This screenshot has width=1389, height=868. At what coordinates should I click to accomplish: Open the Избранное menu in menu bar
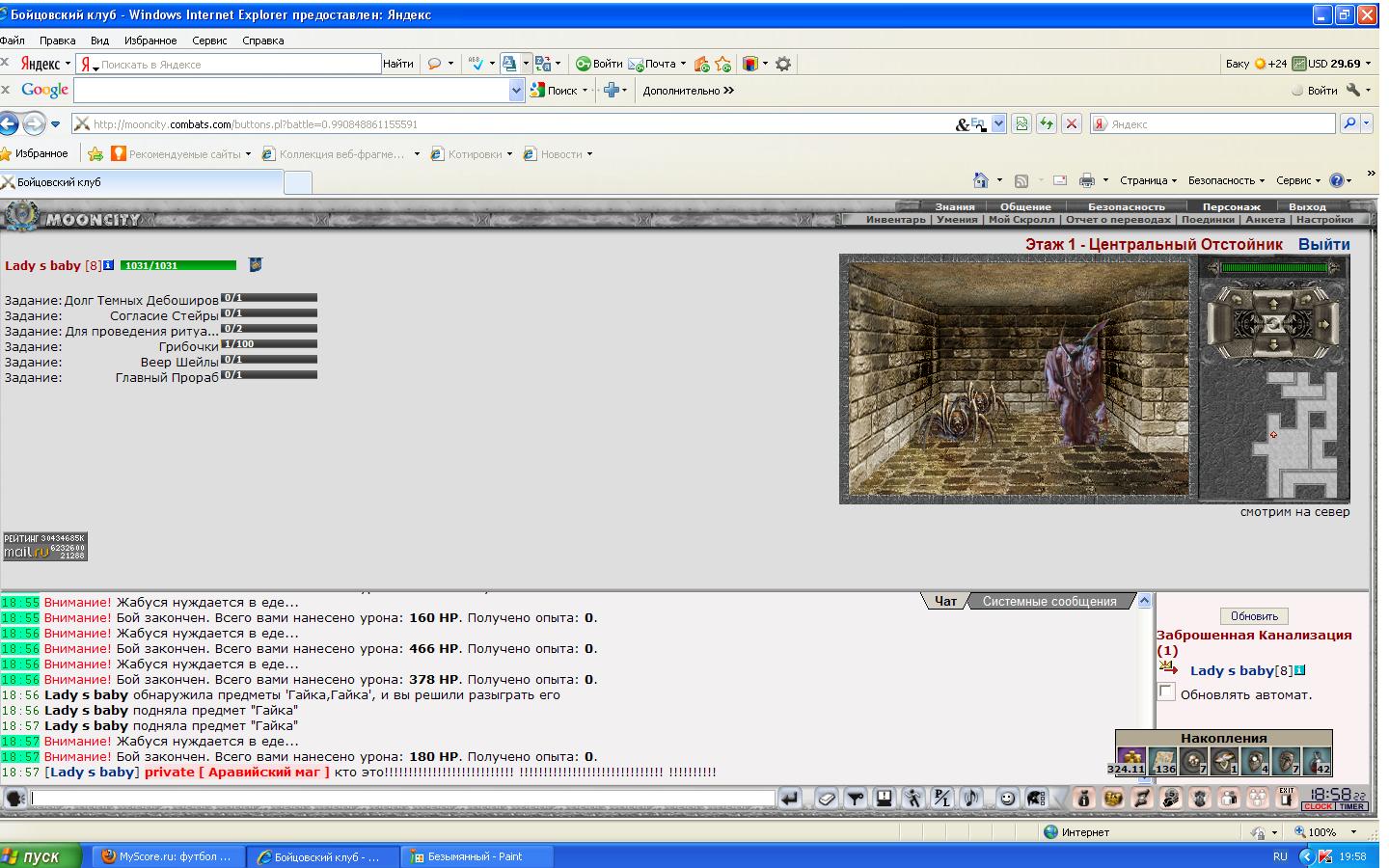[x=150, y=41]
